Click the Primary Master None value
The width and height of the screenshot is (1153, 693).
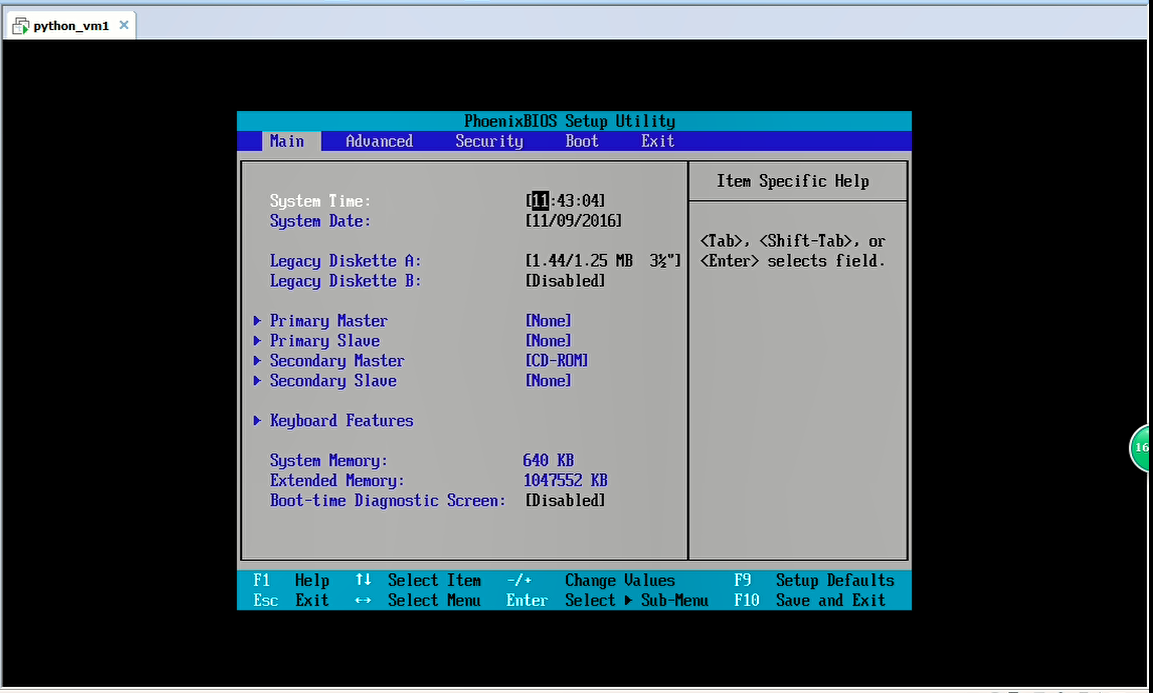(x=549, y=321)
